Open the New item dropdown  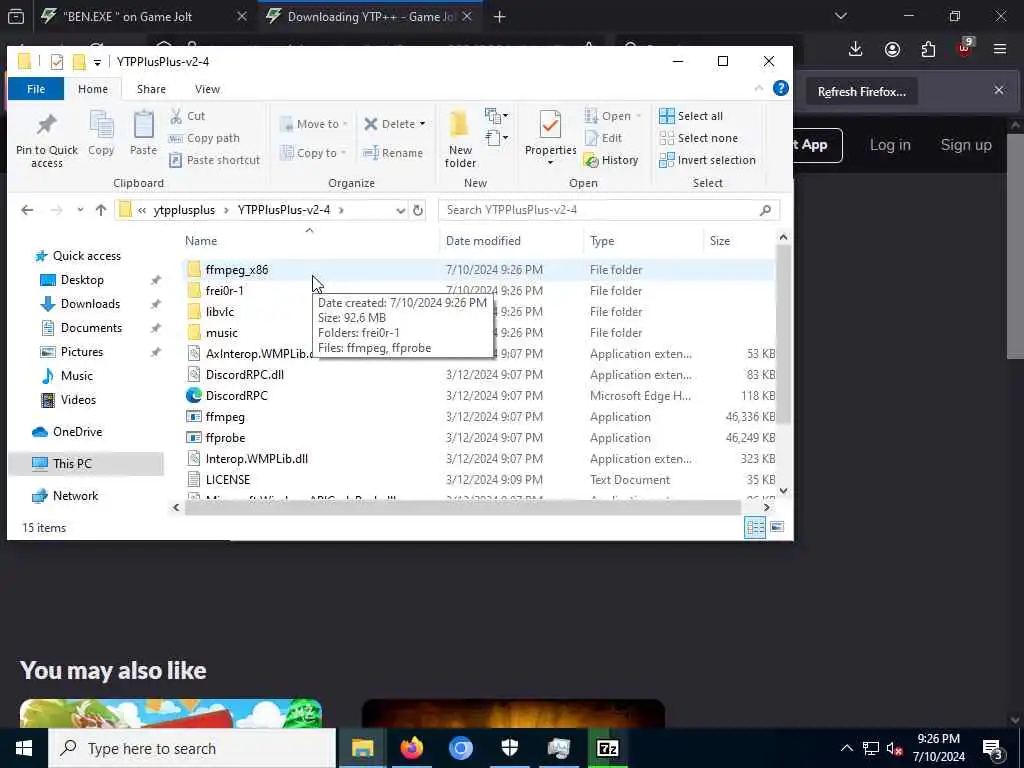tap(496, 116)
